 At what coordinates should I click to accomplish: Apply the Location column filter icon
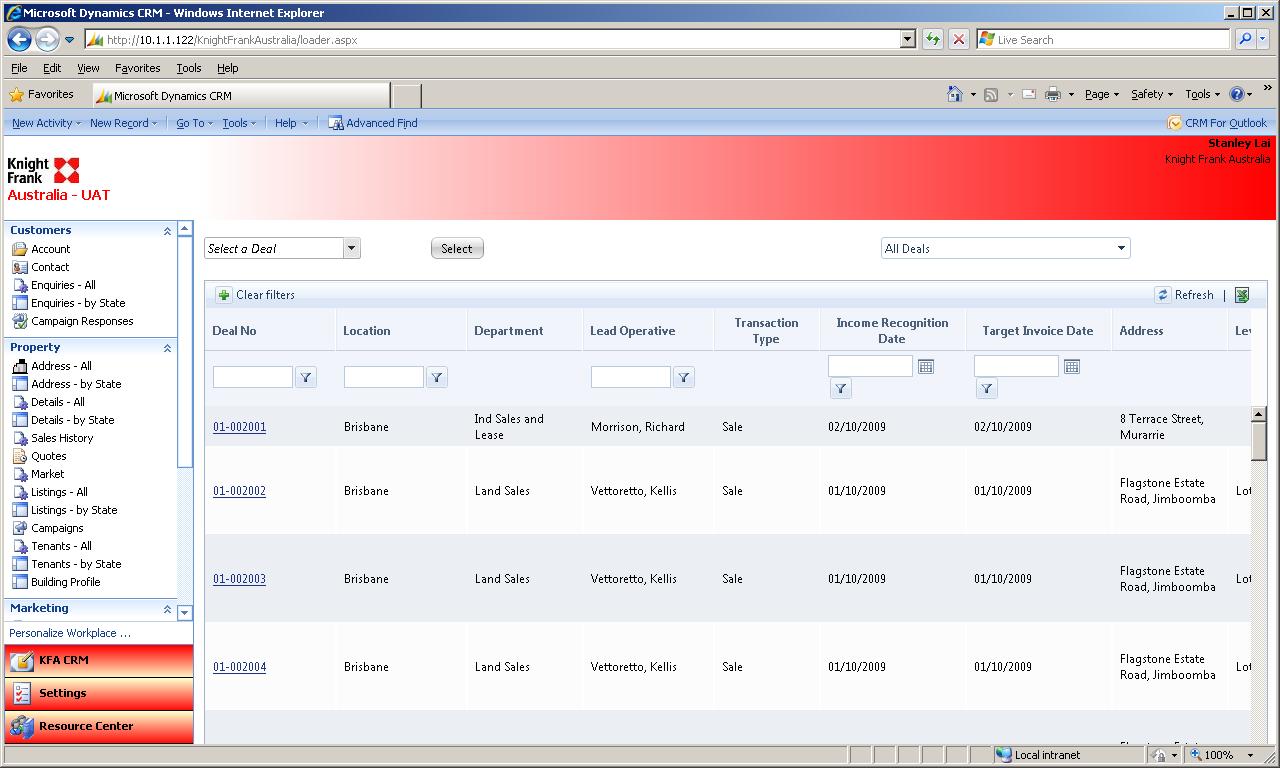(x=437, y=377)
